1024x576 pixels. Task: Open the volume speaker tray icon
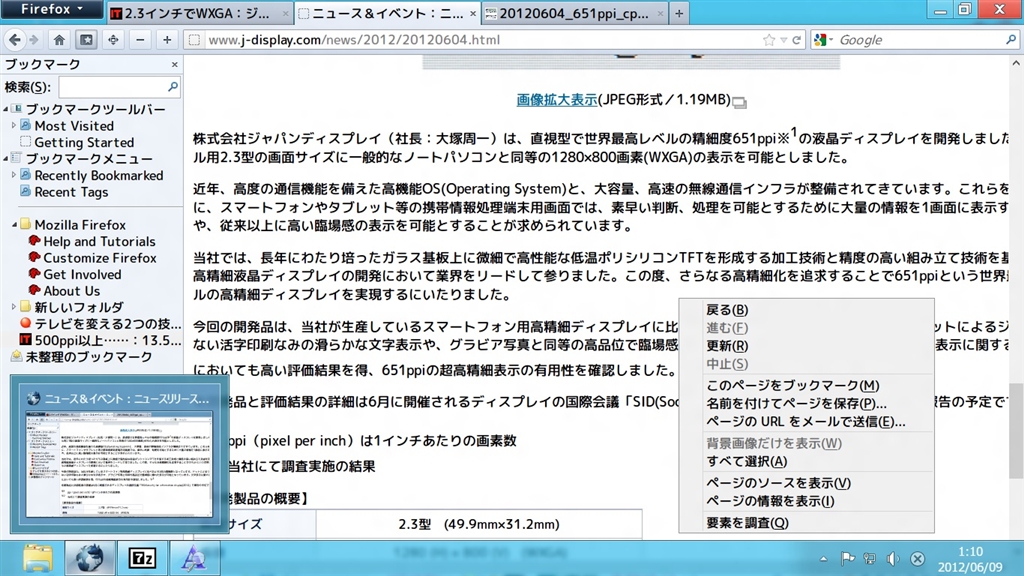(x=893, y=558)
